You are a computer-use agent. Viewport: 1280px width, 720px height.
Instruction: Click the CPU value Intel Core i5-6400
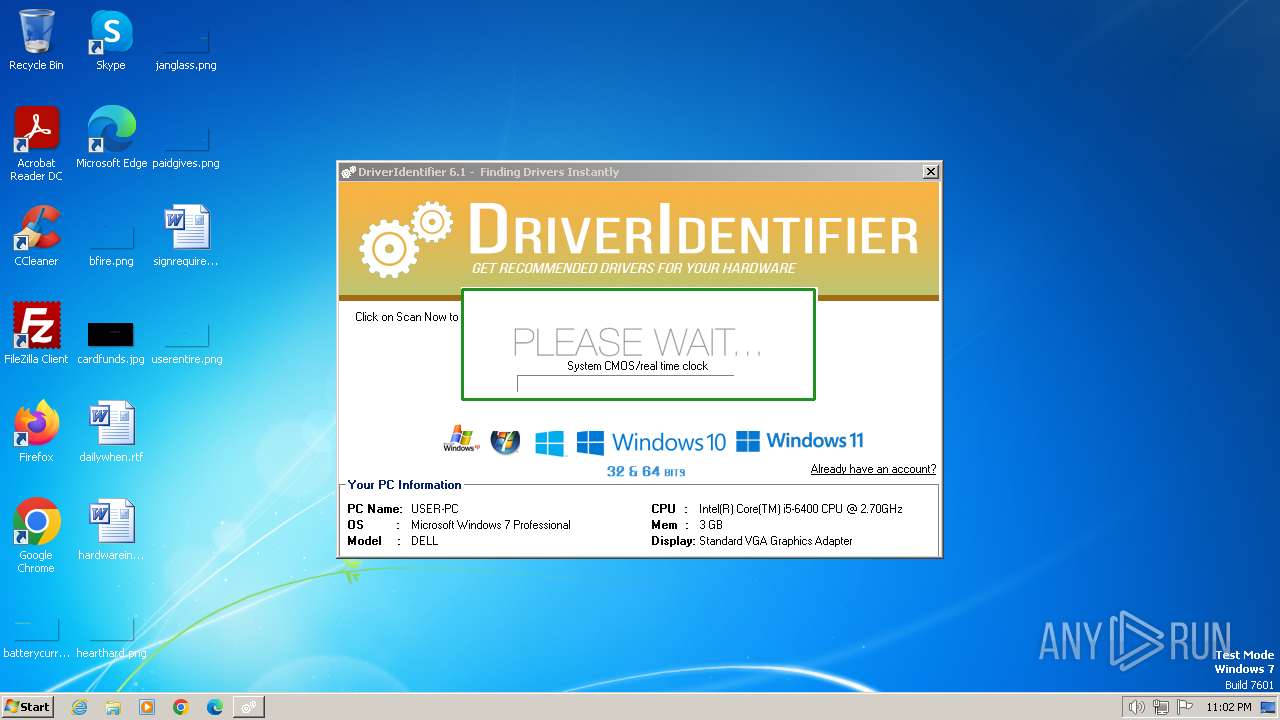pos(801,509)
